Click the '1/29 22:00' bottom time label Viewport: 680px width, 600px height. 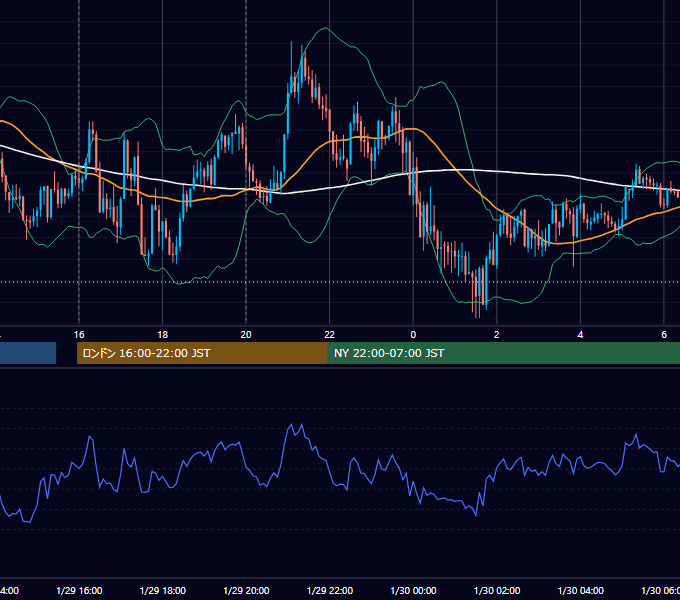330,590
